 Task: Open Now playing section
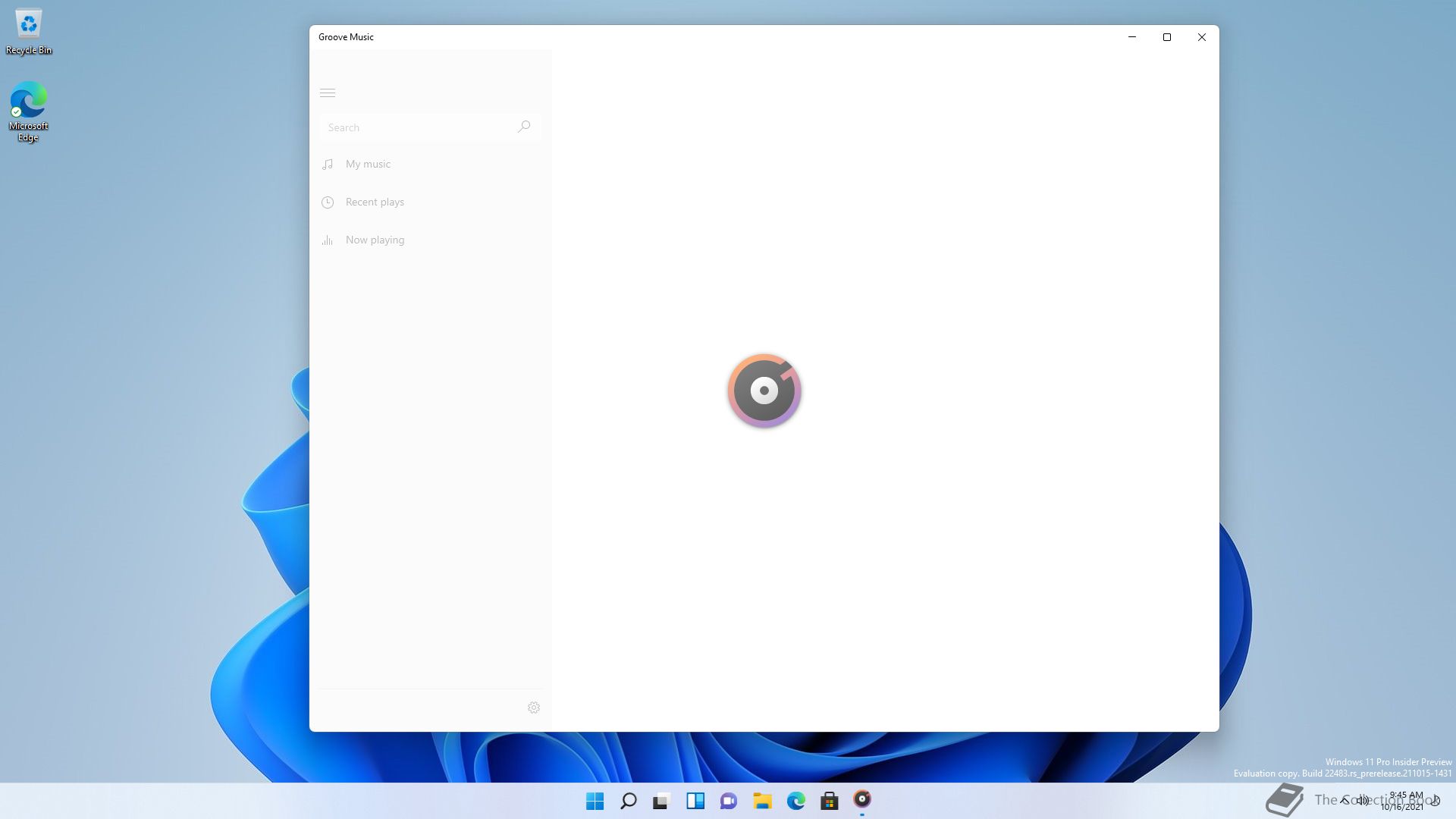[x=430, y=240]
